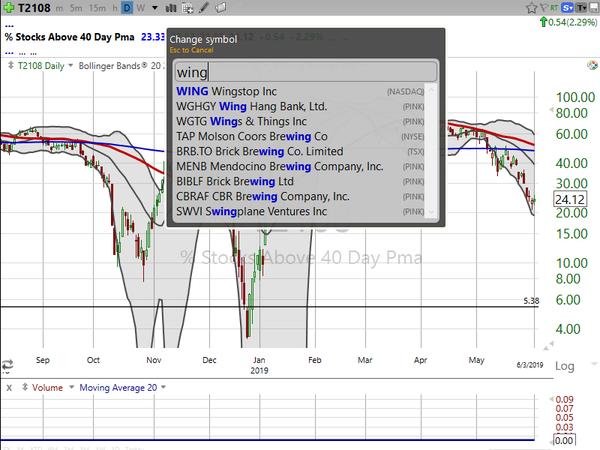The height and width of the screenshot is (450, 600).
Task: Click the bar chart indicators icon
Action: pyautogui.click(x=171, y=8)
